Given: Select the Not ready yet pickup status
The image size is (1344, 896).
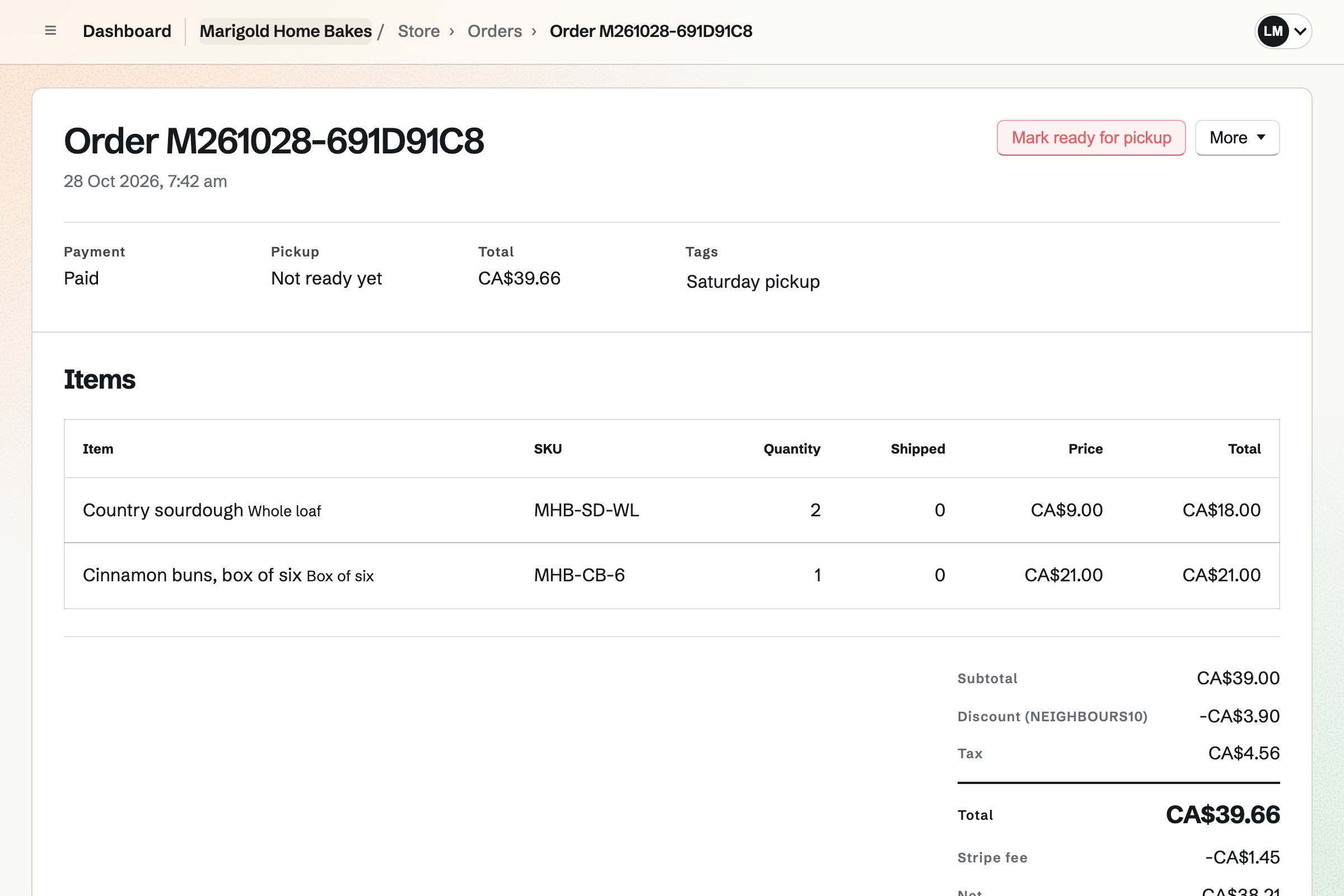Looking at the screenshot, I should point(326,278).
